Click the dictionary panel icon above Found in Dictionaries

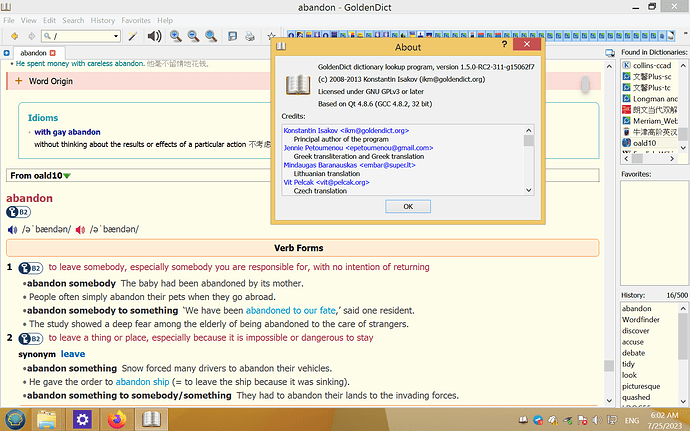[609, 53]
